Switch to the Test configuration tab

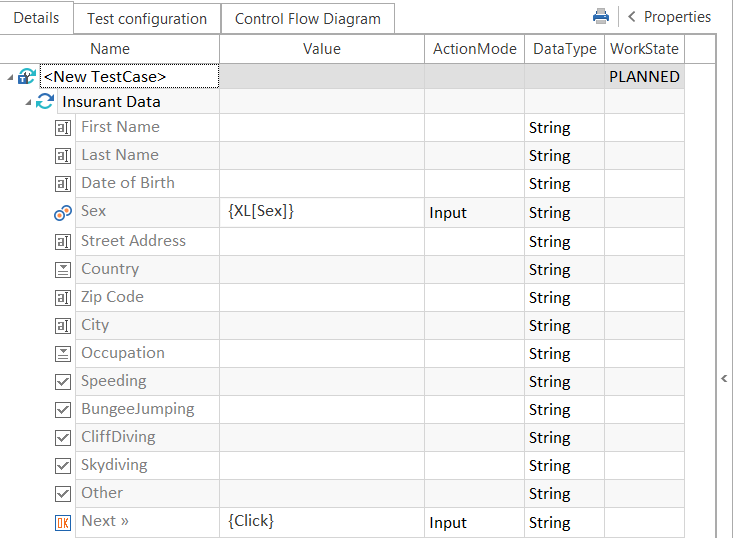pos(147,19)
